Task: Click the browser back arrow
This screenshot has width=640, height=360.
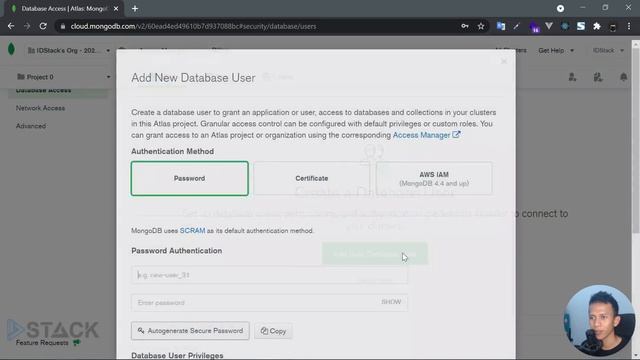Action: [x=11, y=26]
